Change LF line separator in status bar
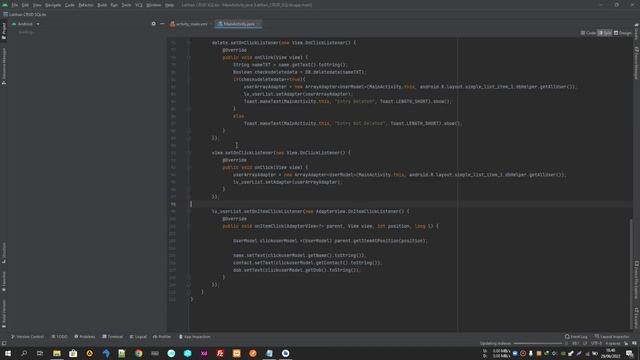The image size is (640, 360). click(584, 343)
